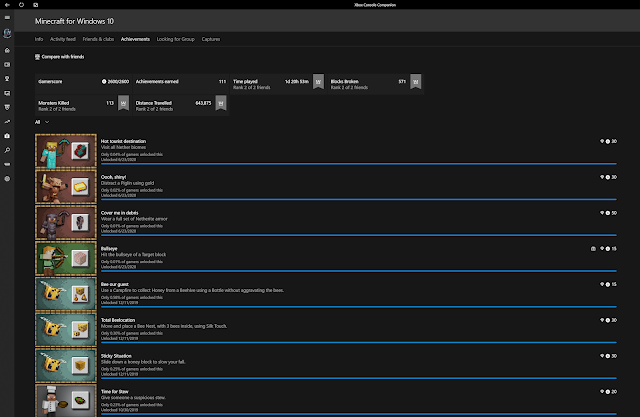The height and width of the screenshot is (417, 640).
Task: Open the Achievements trophy icon in the sidebar
Action: pyautogui.click(x=7, y=79)
